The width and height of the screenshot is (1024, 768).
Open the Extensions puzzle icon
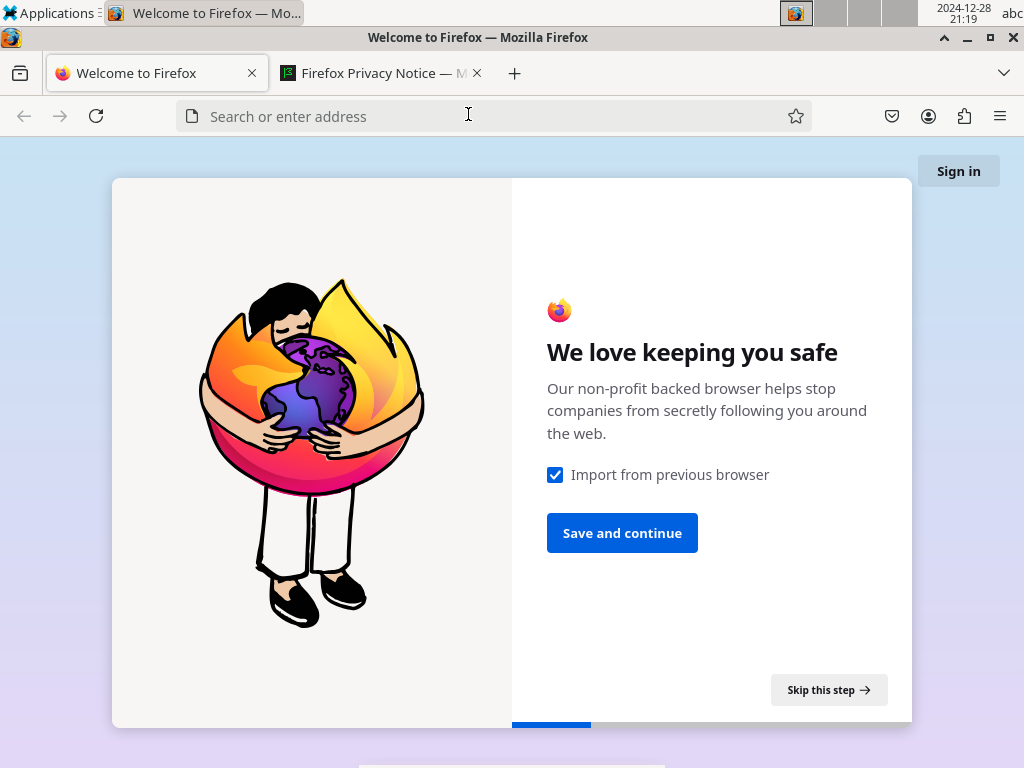pyautogui.click(x=964, y=116)
